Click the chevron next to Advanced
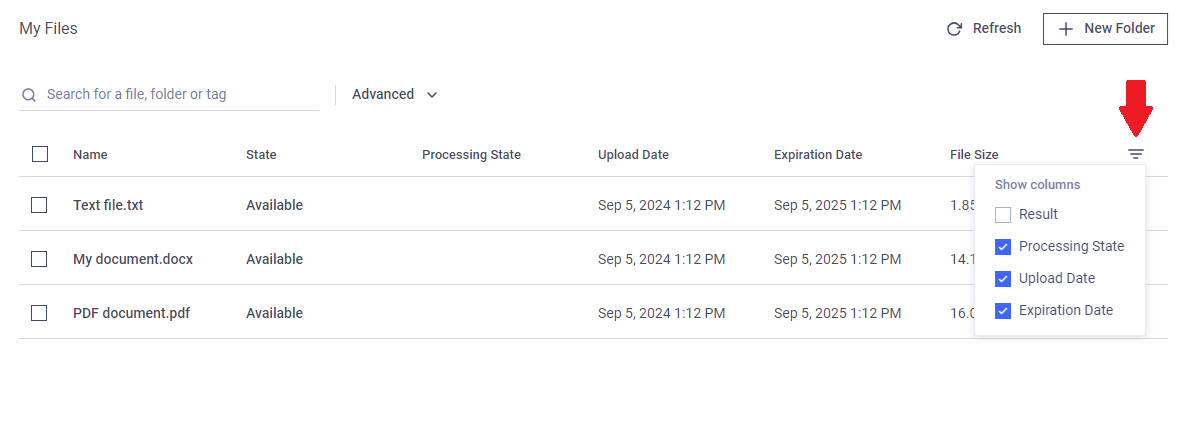The height and width of the screenshot is (439, 1191). pyautogui.click(x=431, y=95)
